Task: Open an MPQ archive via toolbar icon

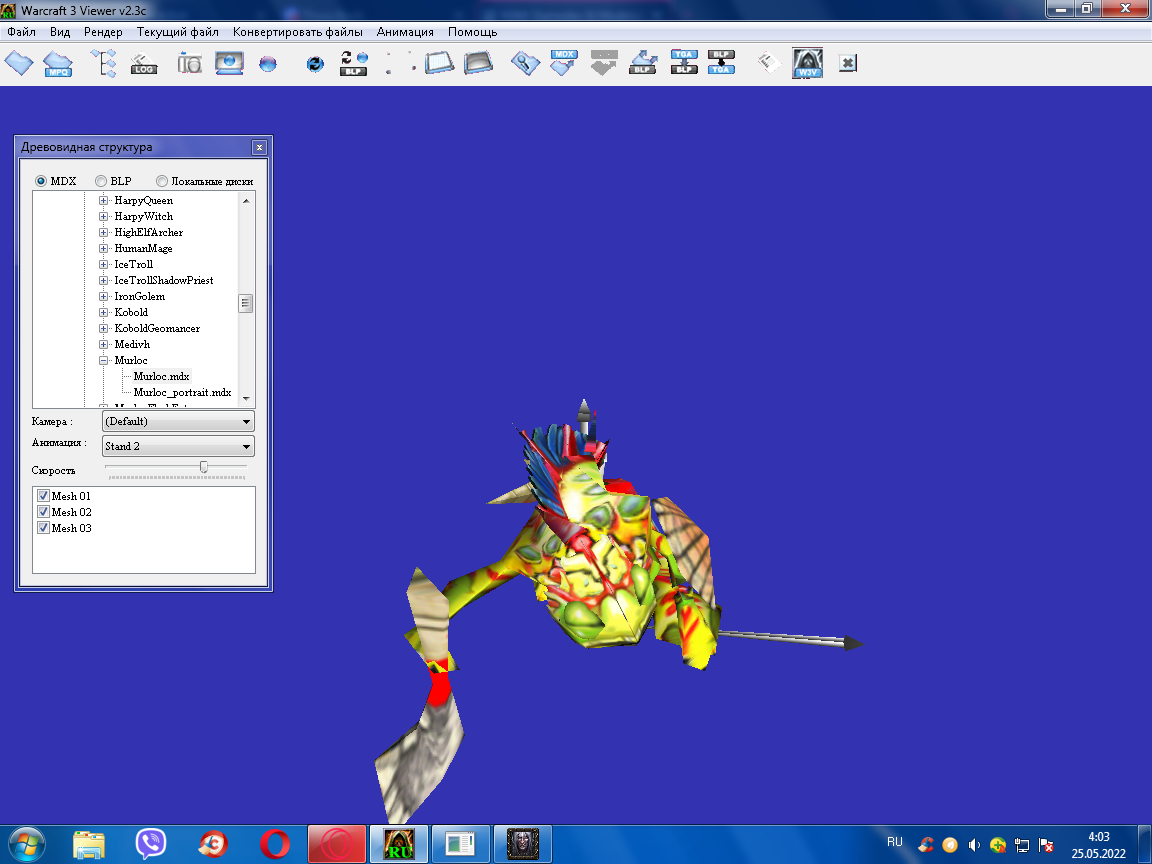Action: click(58, 63)
